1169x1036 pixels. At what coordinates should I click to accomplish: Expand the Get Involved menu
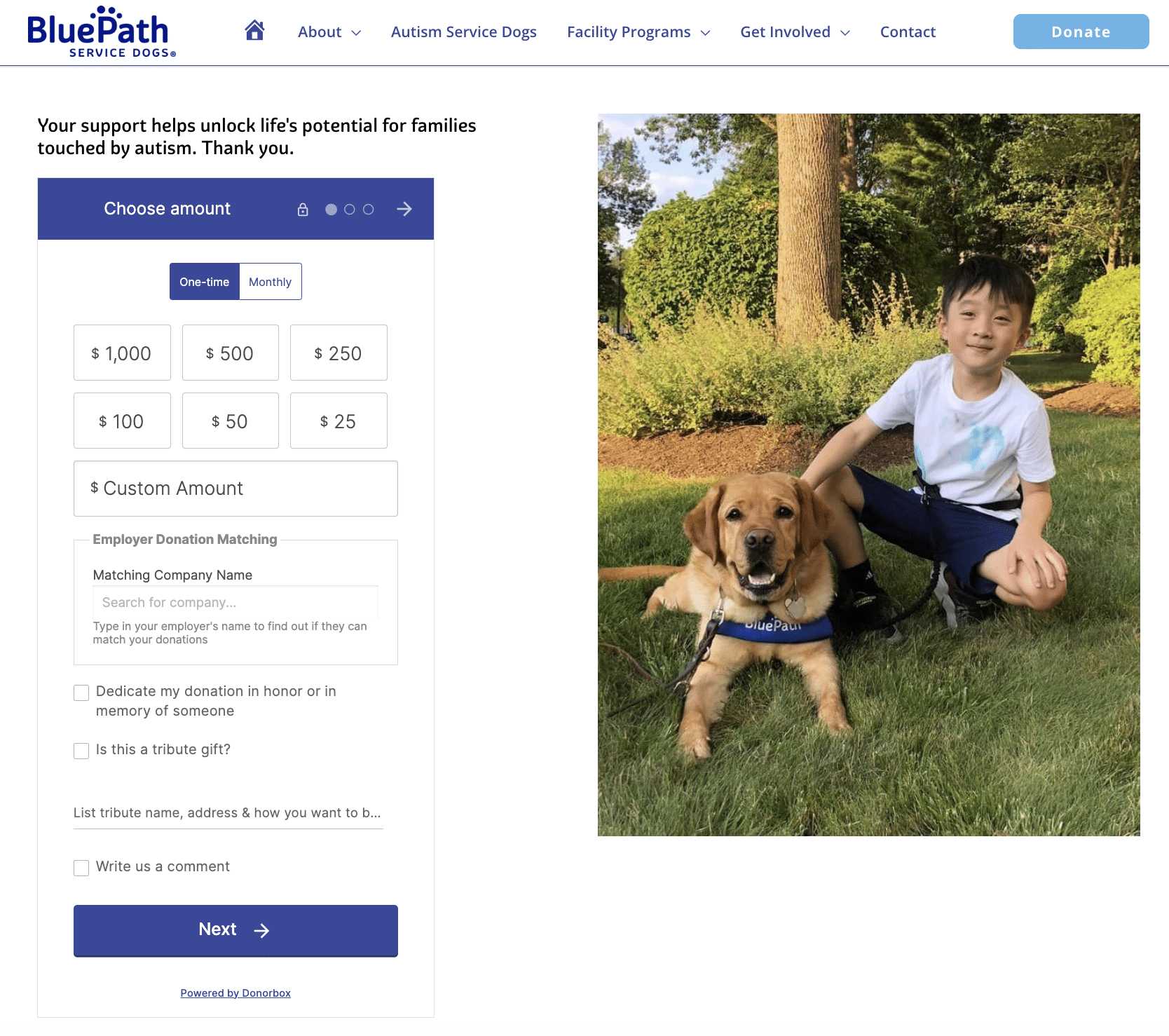click(795, 32)
